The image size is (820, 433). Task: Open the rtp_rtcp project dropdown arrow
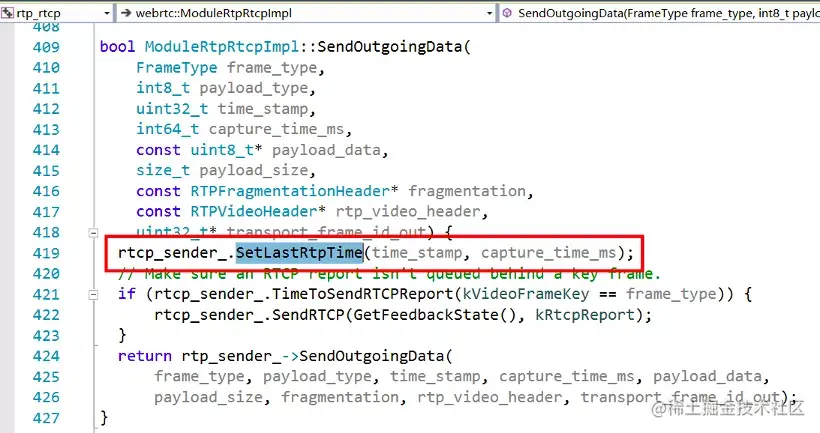[x=107, y=13]
